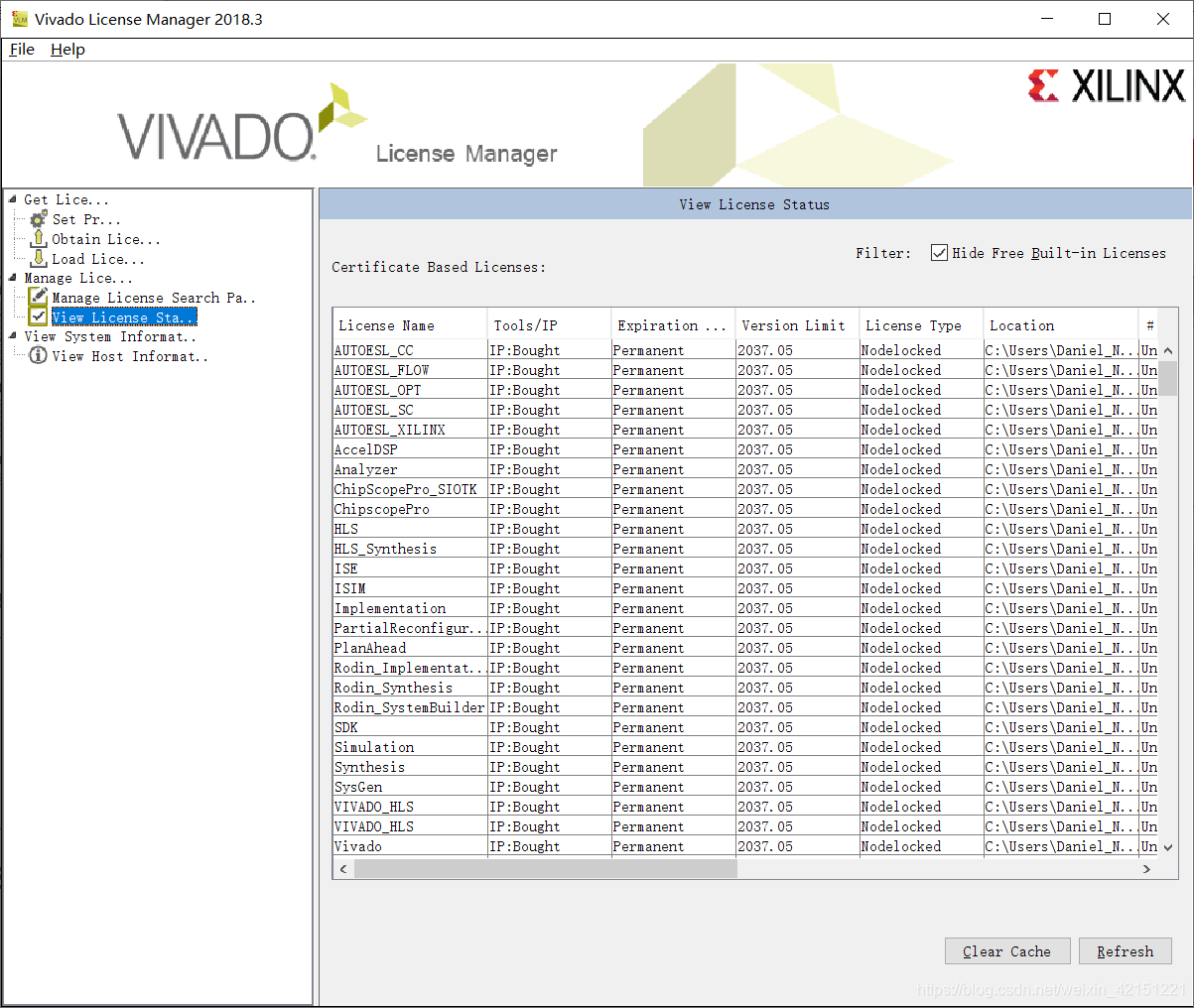Click the Manage License Search Paths pencil icon
Viewport: 1194px width, 1008px height.
coord(39,297)
